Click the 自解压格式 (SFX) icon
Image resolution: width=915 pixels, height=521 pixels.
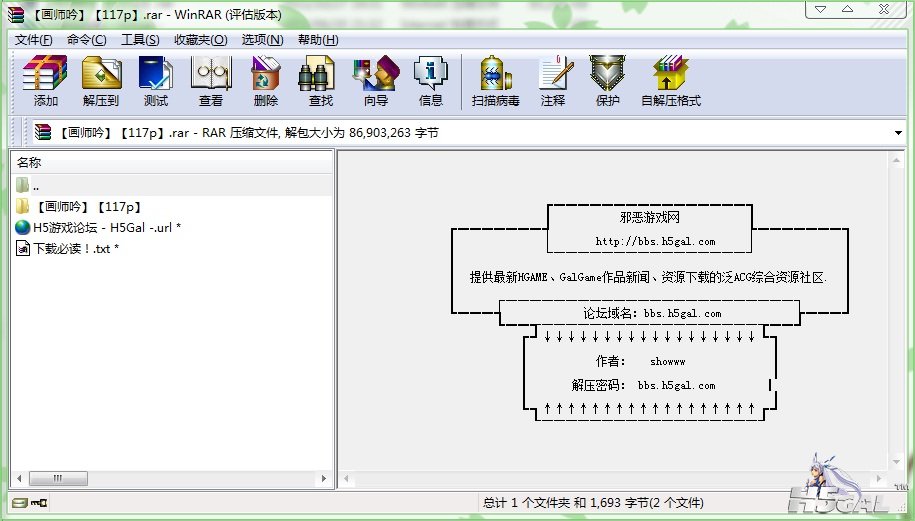[x=671, y=80]
